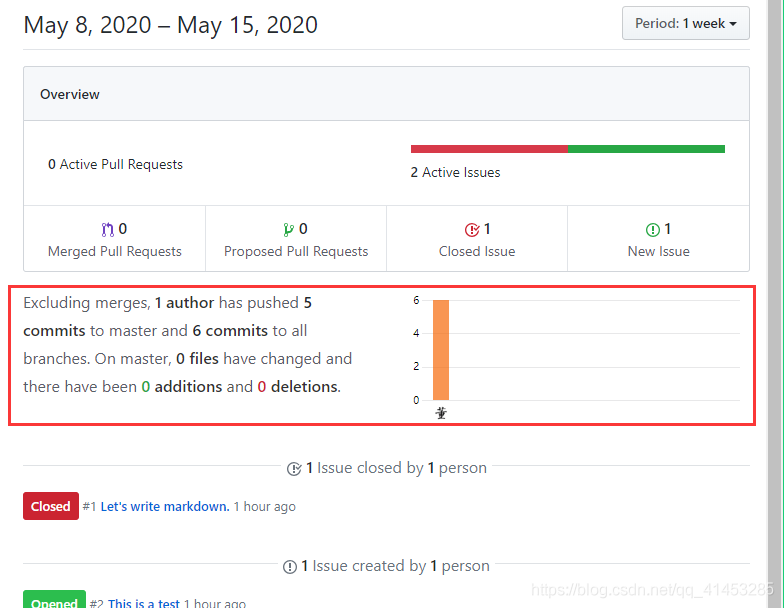The image size is (784, 608).
Task: Click the red Closed status badge
Action: [x=50, y=506]
